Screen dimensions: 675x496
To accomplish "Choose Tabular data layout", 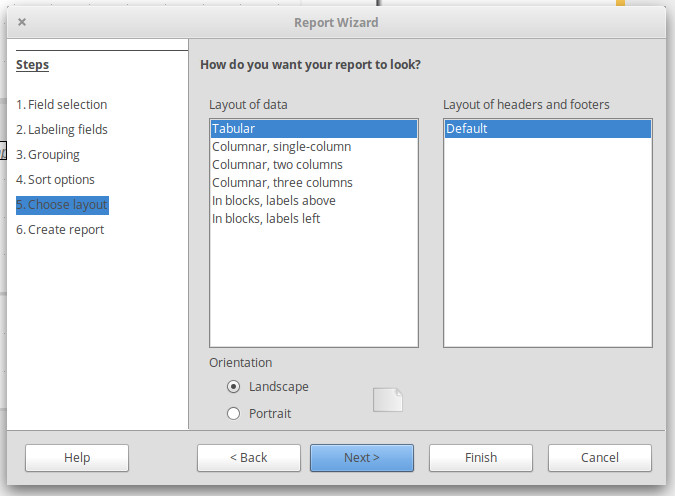I will click(233, 129).
